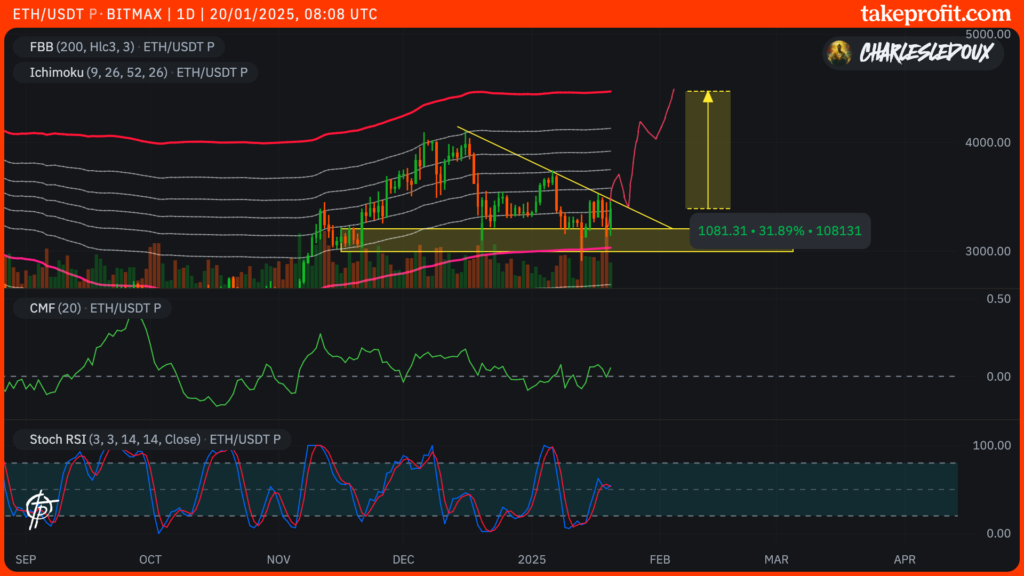The width and height of the screenshot is (1024, 576).
Task: Open the ETH/USDT P symbol selector
Action: [57, 14]
